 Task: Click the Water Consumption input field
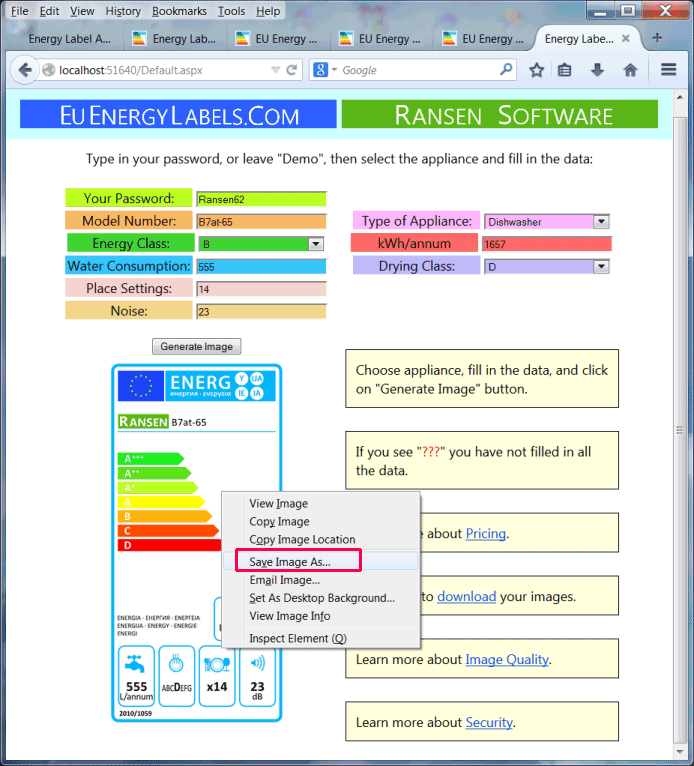[x=261, y=267]
